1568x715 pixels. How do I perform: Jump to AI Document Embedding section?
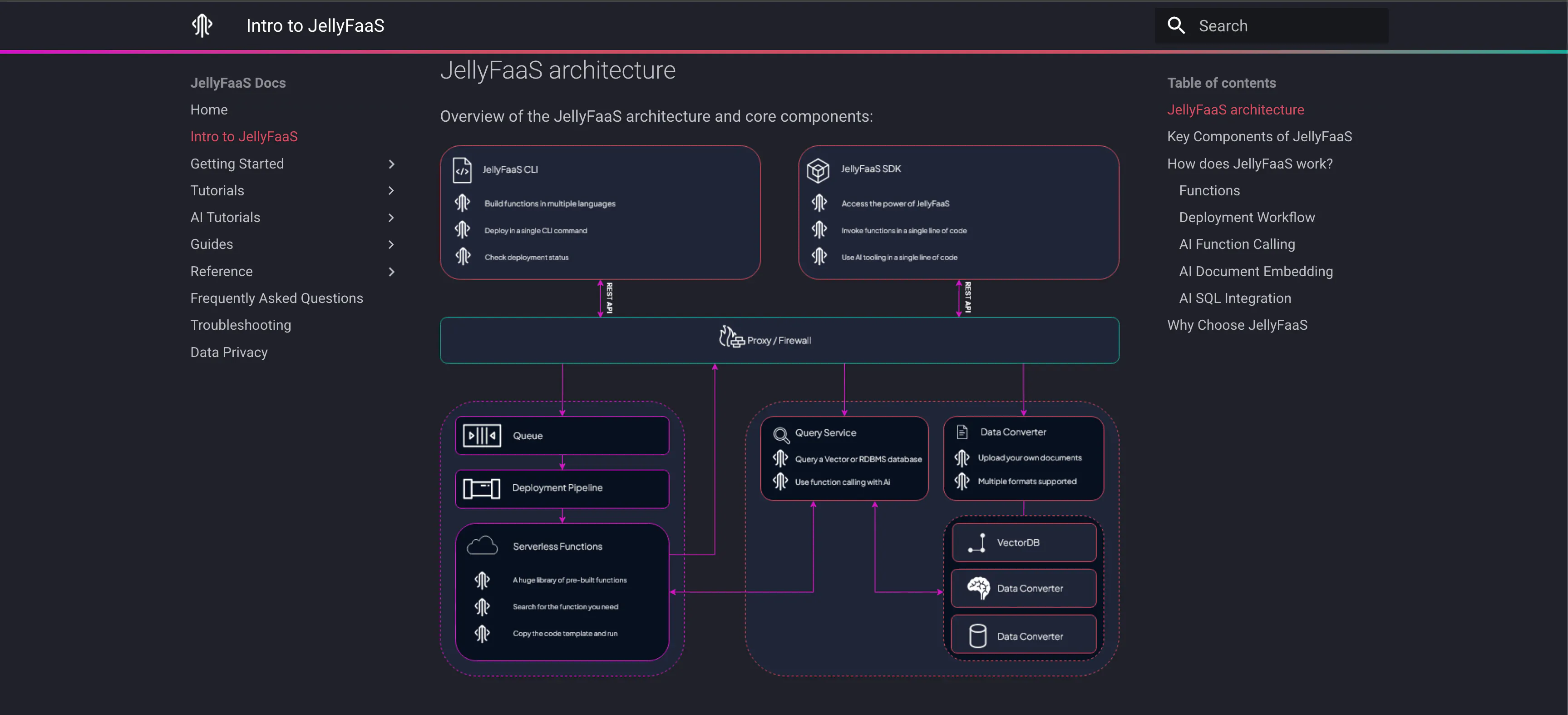(1256, 272)
